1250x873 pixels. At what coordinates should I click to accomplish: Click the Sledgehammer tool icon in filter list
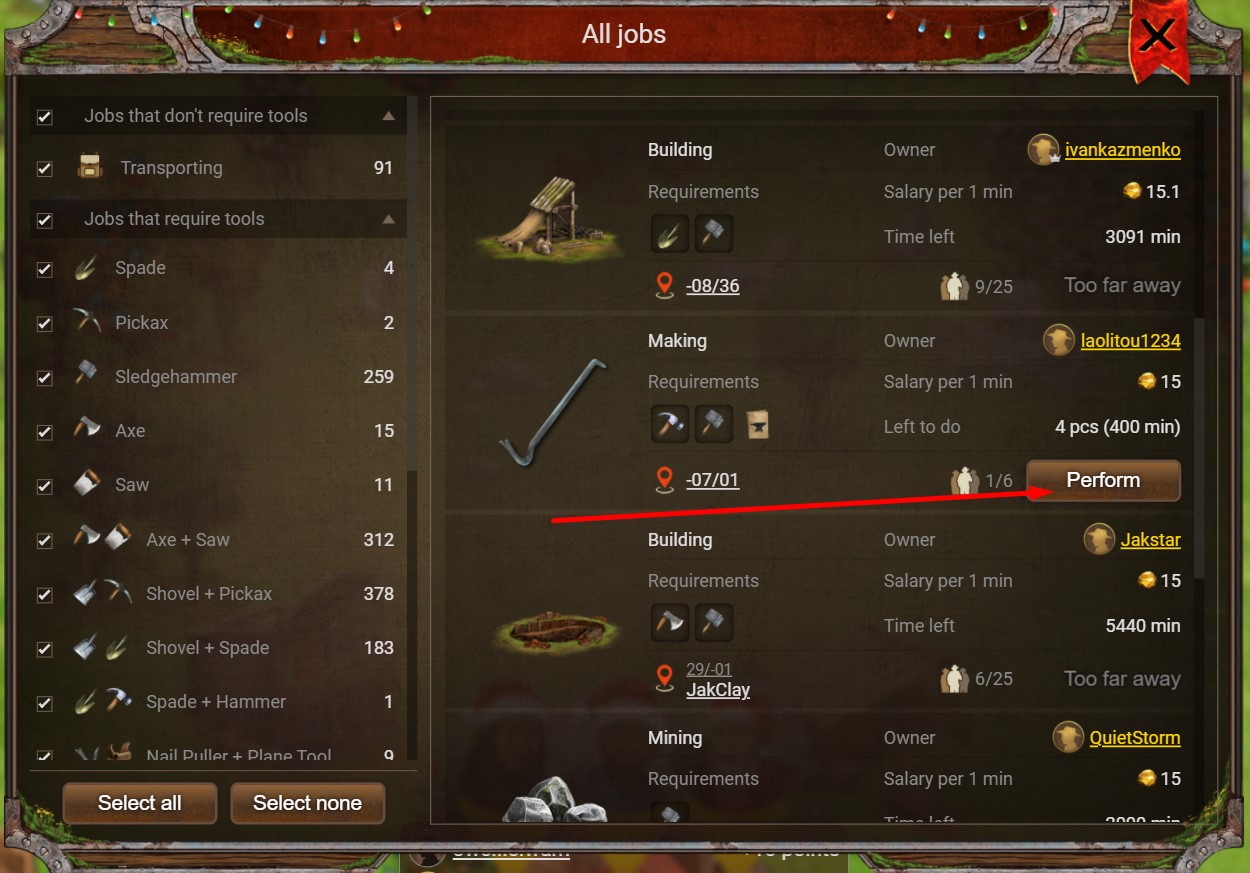pyautogui.click(x=87, y=375)
